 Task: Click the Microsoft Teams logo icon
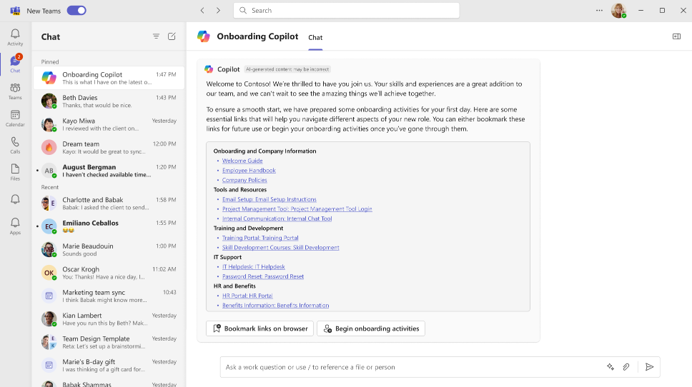15,11
